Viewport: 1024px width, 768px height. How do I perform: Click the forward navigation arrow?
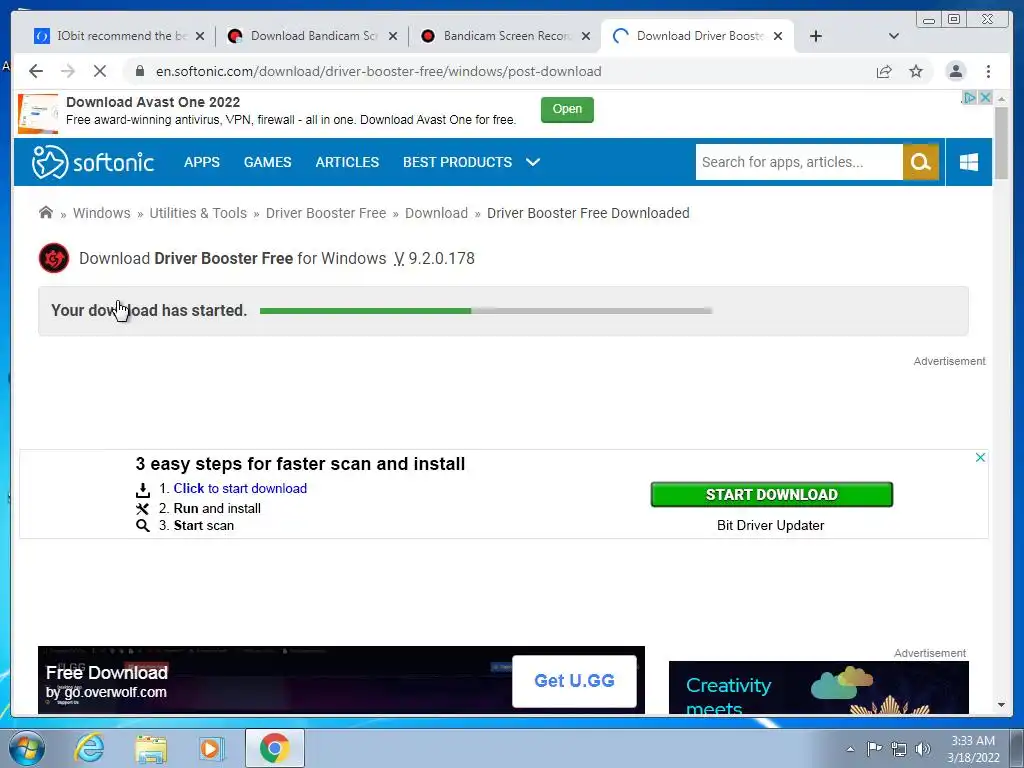68,71
